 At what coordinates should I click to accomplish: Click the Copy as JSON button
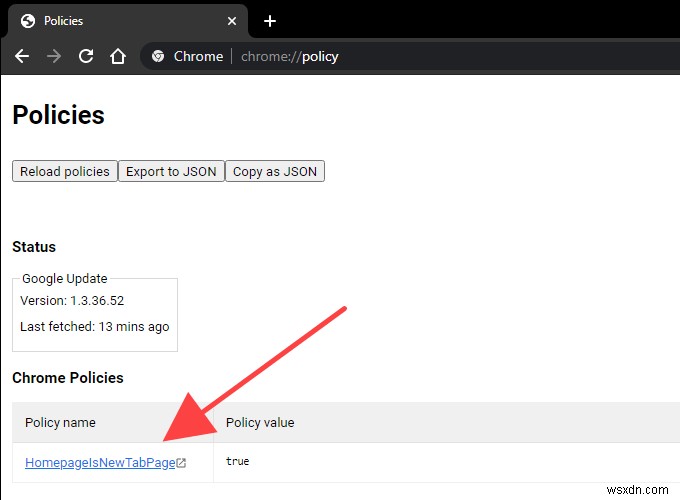point(275,171)
